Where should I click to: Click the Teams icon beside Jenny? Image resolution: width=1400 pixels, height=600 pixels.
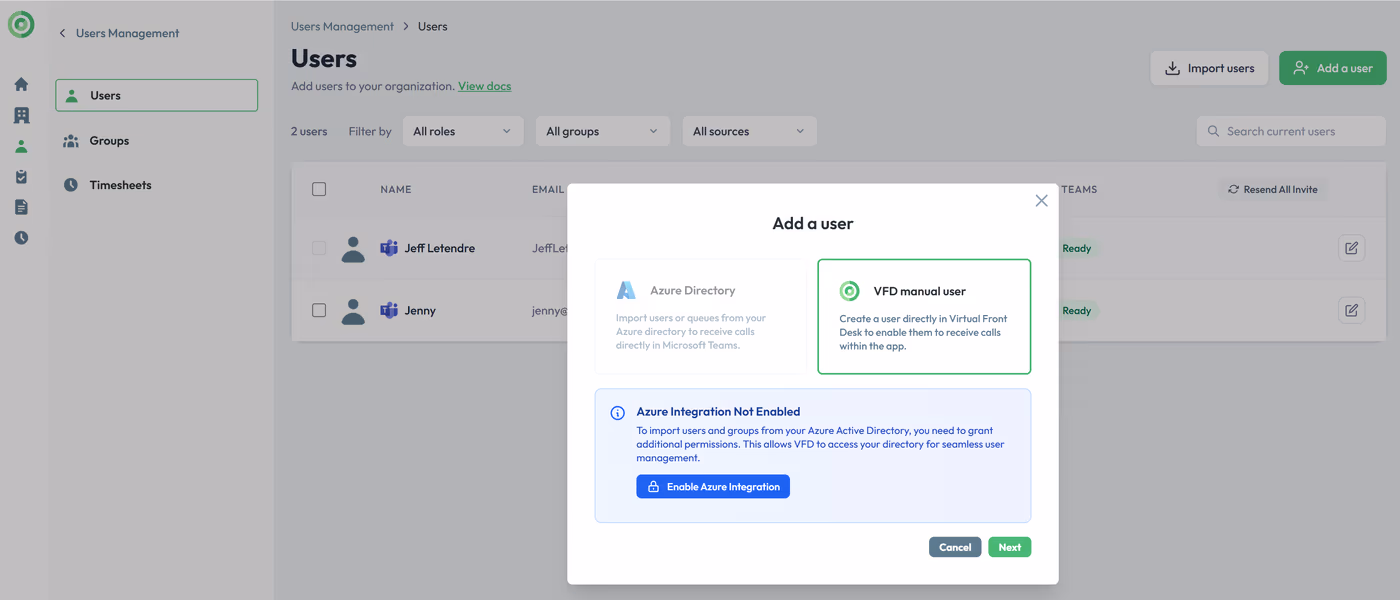pos(389,310)
